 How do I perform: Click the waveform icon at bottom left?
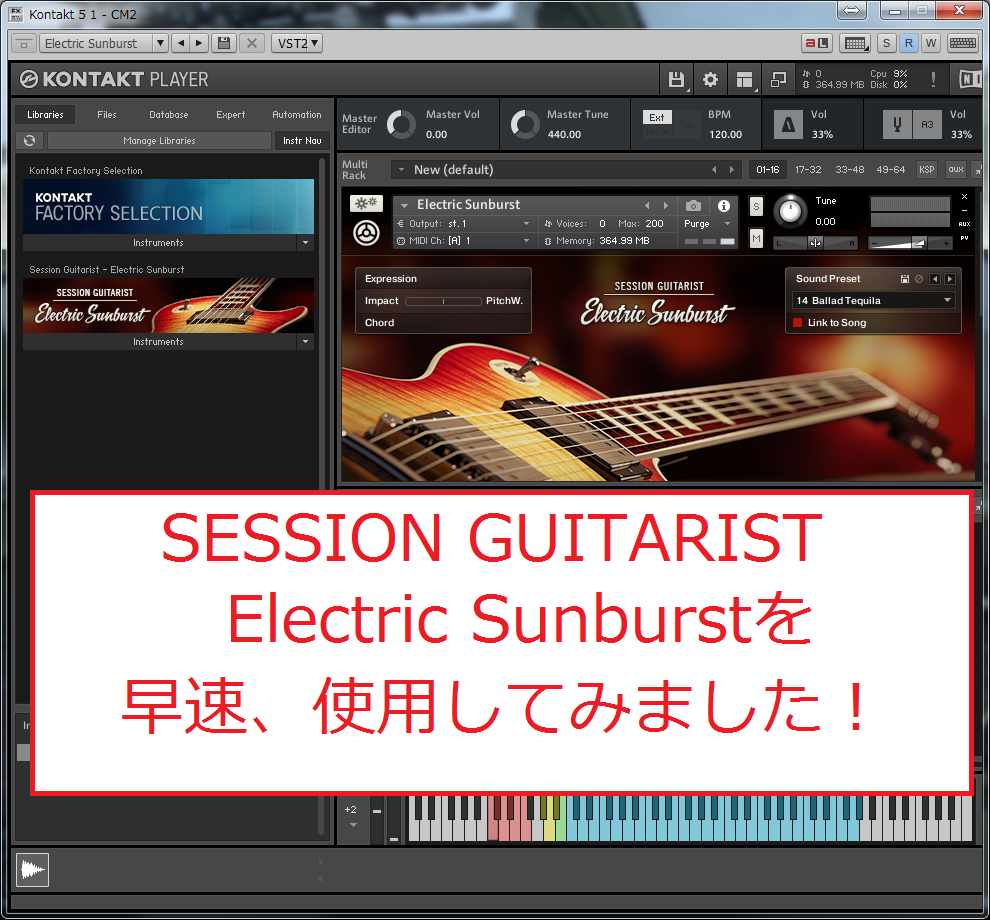click(x=32, y=870)
